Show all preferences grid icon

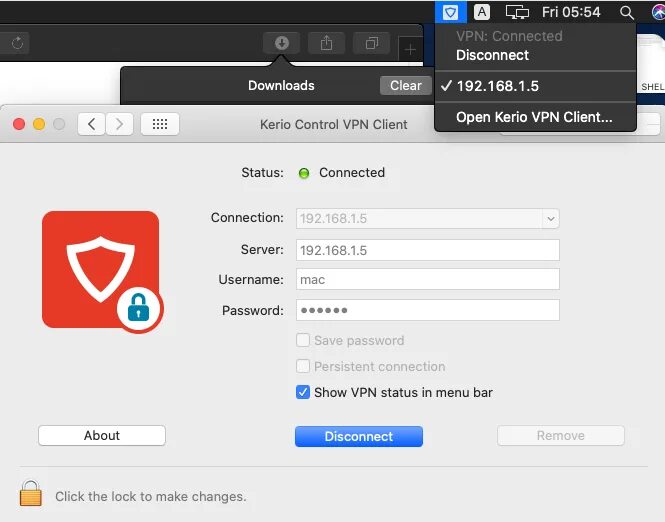click(159, 124)
